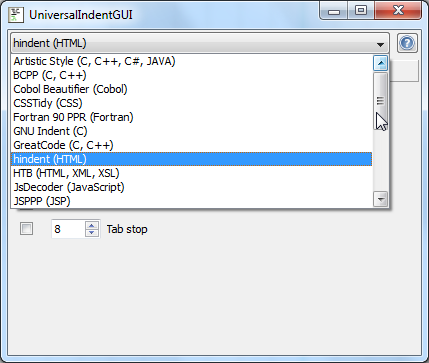Select Cobol Beautifier (Cobol) from list
The image size is (429, 363).
coord(191,89)
